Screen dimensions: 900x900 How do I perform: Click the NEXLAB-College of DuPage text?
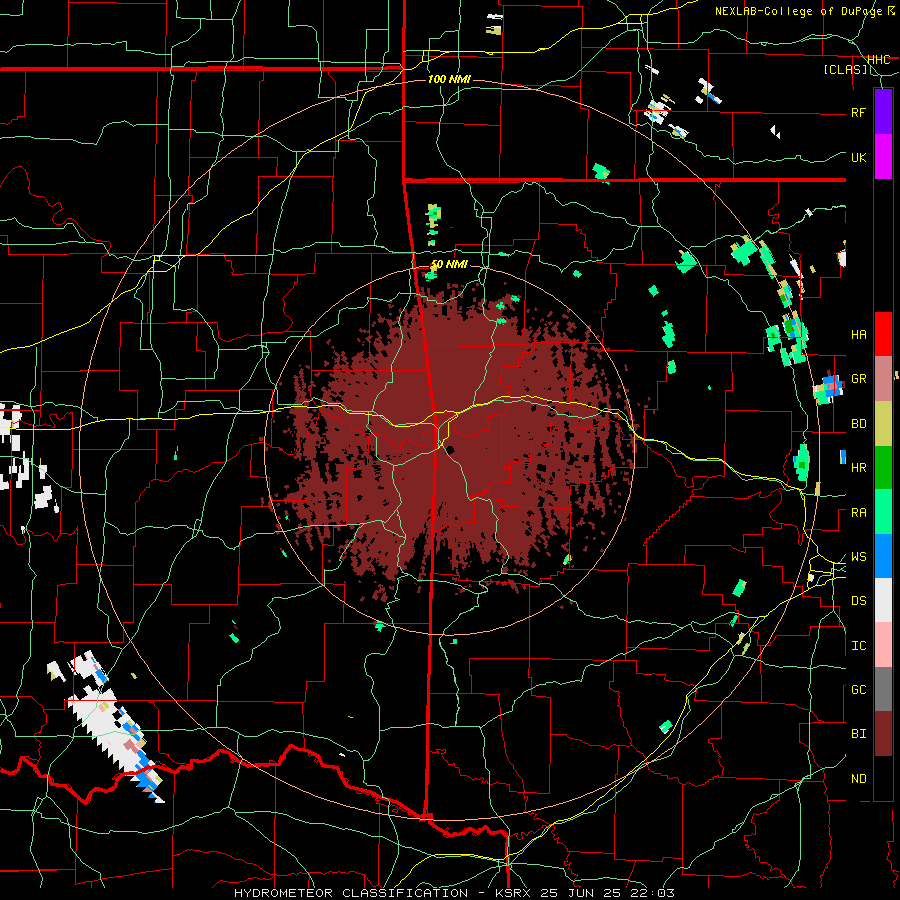point(798,11)
